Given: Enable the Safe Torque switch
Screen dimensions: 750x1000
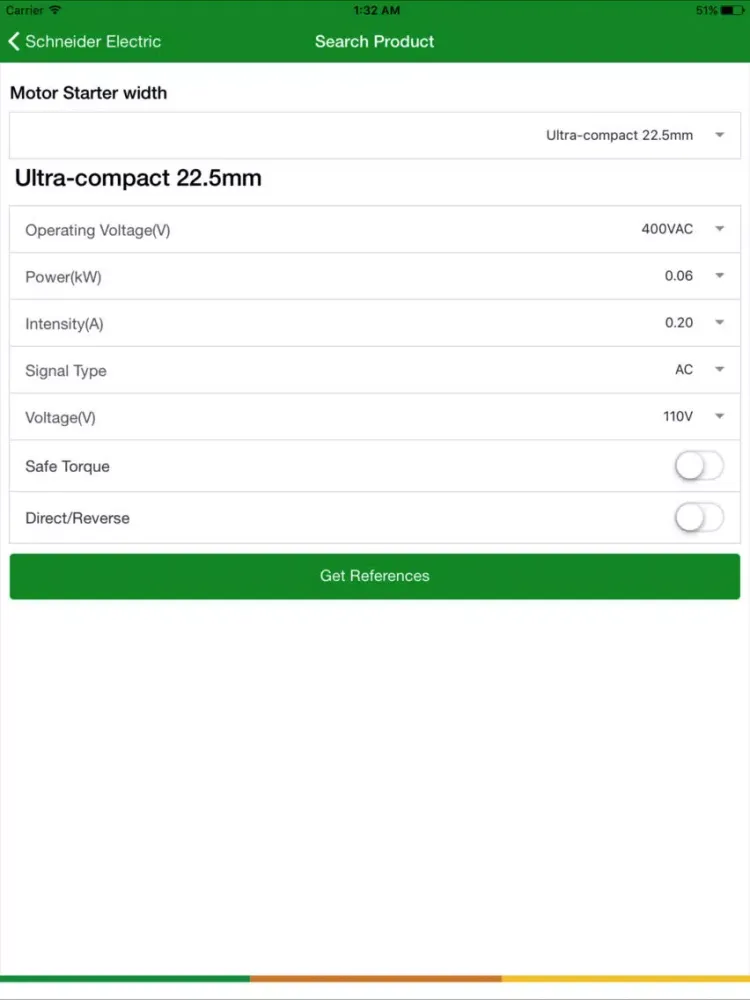Looking at the screenshot, I should tap(699, 466).
